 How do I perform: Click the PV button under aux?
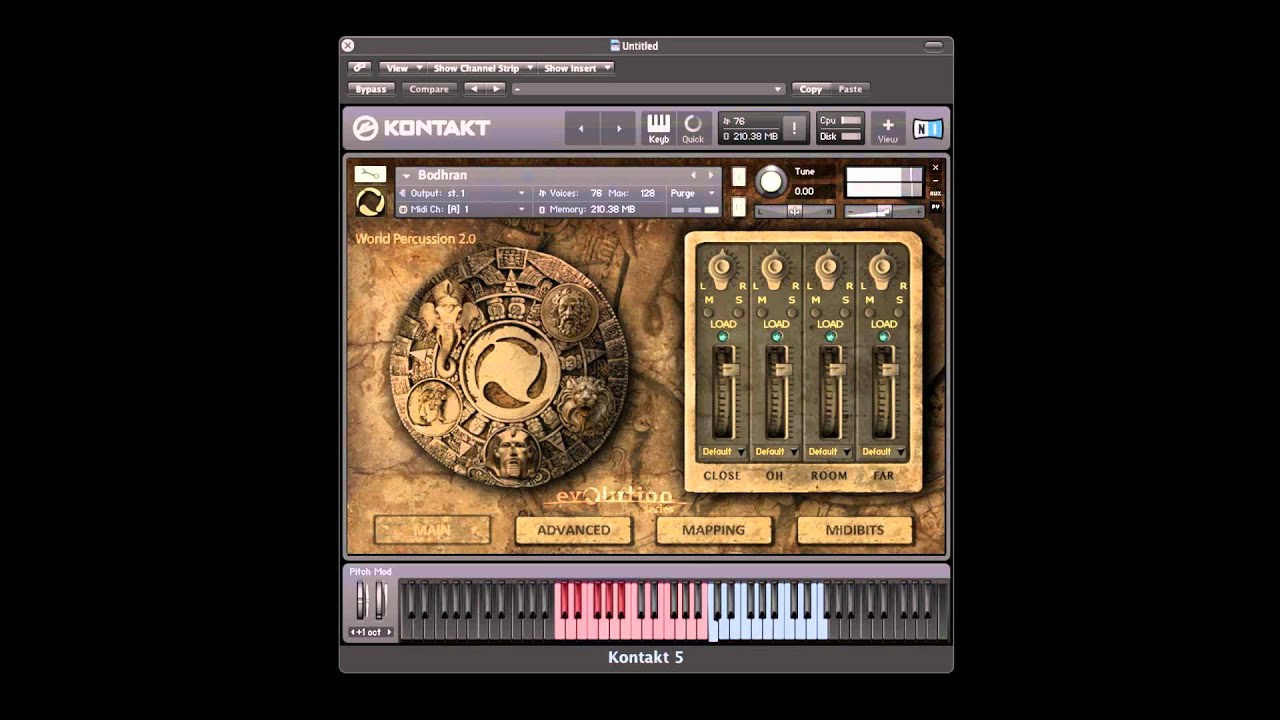(x=936, y=206)
